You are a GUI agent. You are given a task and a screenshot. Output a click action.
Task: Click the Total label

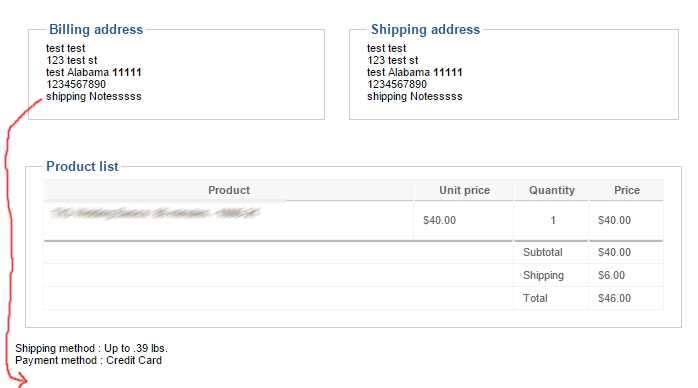click(x=535, y=298)
